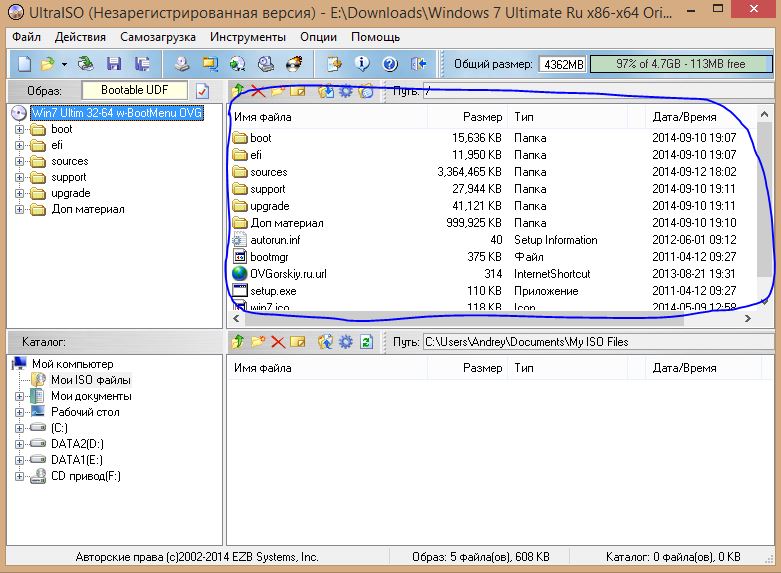Click the Add files toolbar icon

click(x=334, y=64)
